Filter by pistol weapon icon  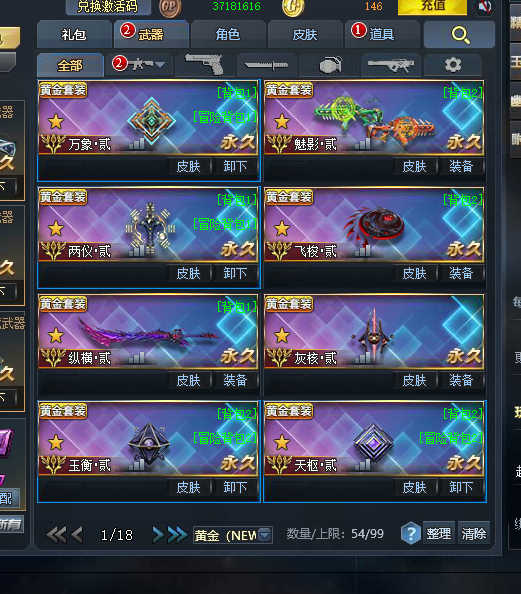coord(204,65)
